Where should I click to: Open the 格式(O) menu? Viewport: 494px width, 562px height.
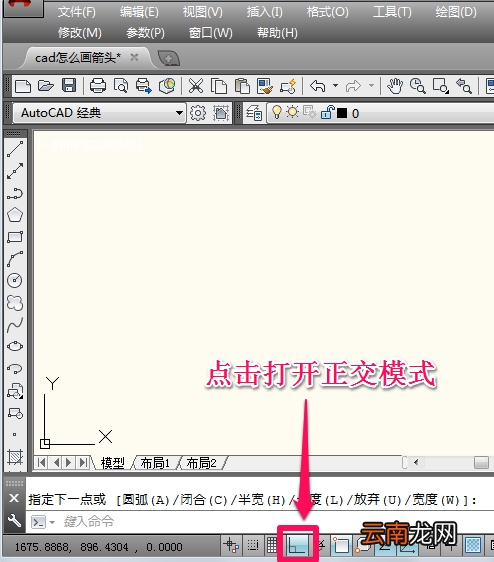[x=328, y=12]
